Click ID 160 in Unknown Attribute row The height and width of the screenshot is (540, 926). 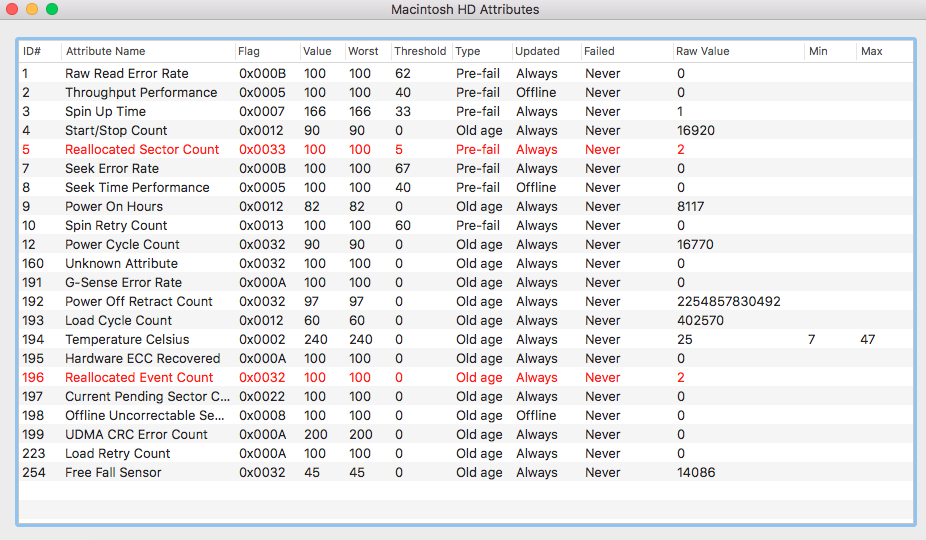33,263
